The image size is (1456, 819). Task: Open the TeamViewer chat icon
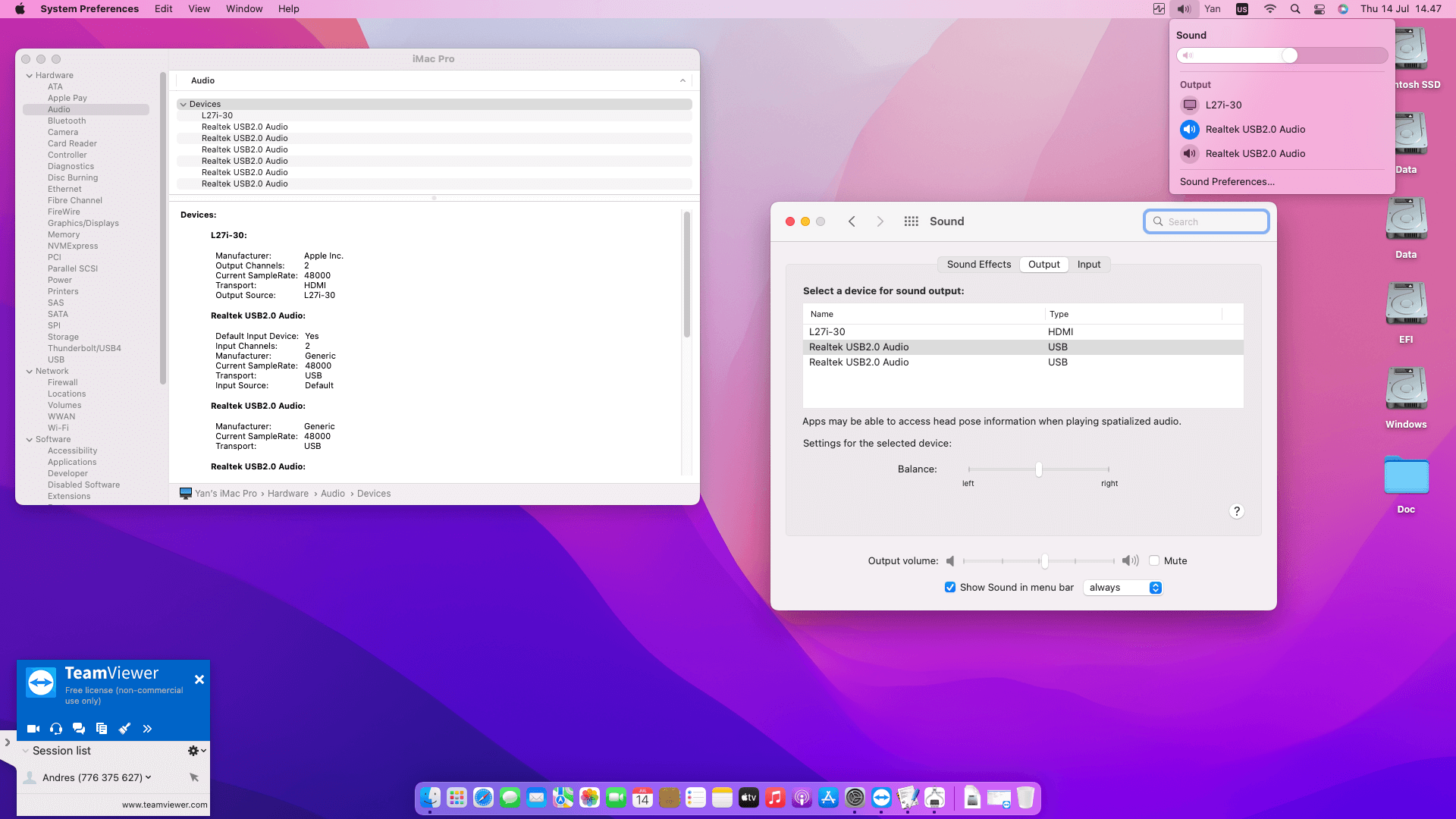pos(79,729)
